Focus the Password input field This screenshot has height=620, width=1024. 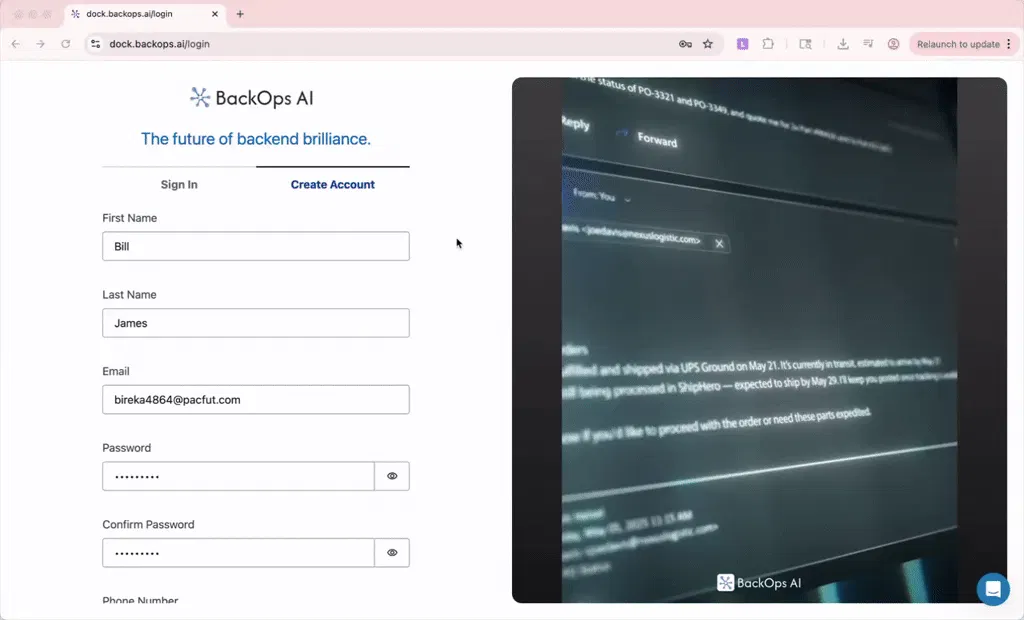(x=238, y=476)
